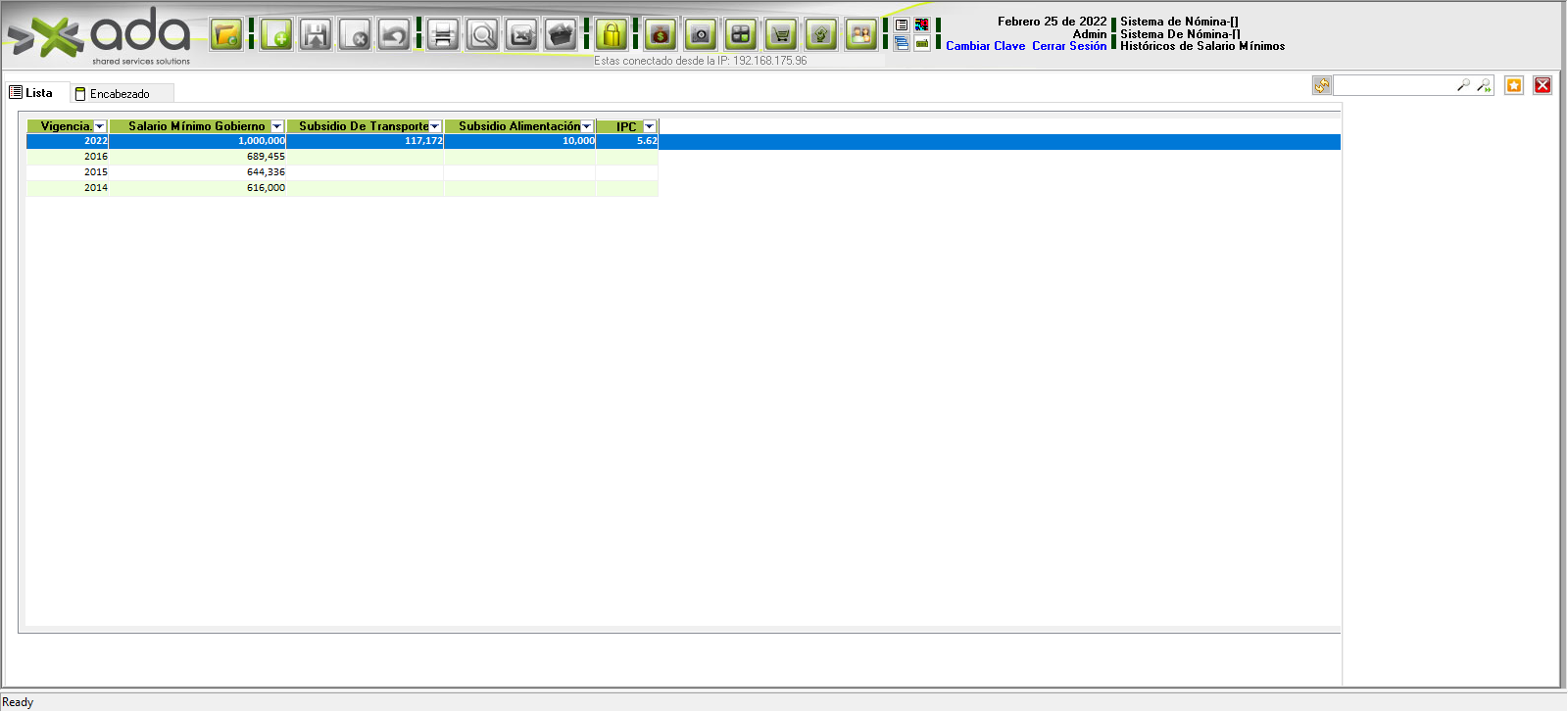Image resolution: width=1568 pixels, height=712 pixels.
Task: Click the Excel export toolbar icon
Action: (521, 35)
